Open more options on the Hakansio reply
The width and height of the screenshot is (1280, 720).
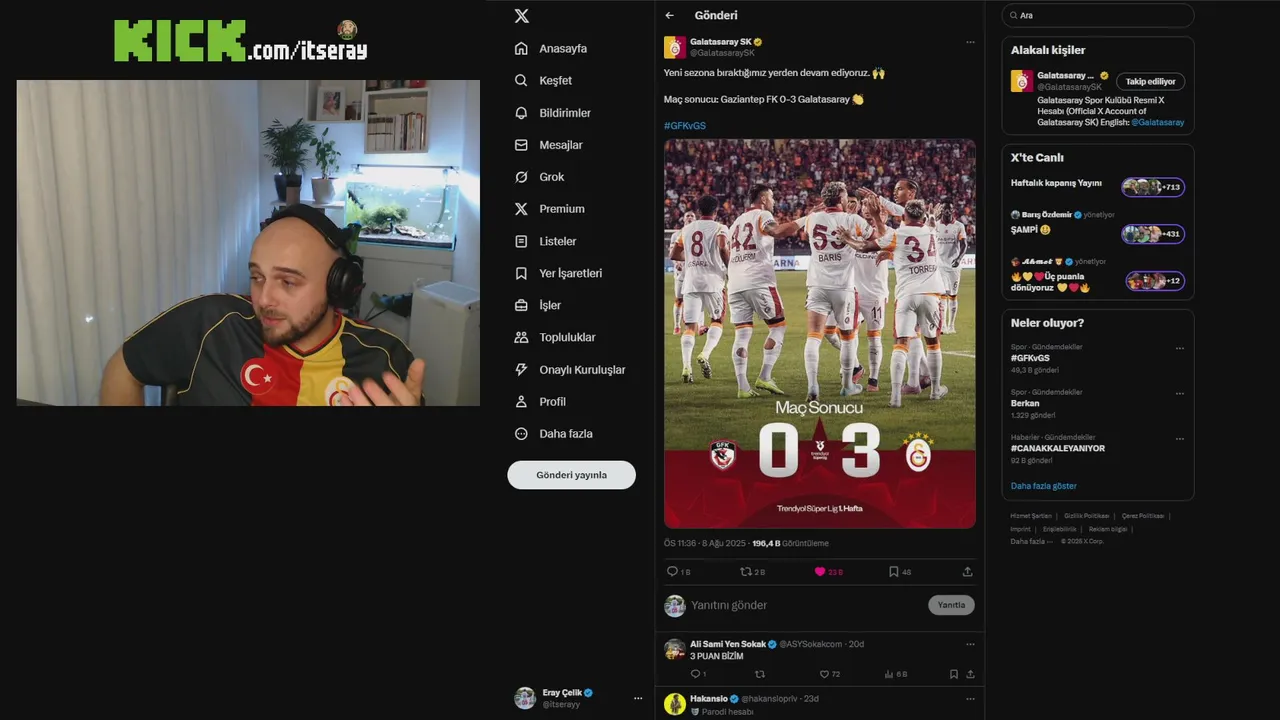[970, 698]
